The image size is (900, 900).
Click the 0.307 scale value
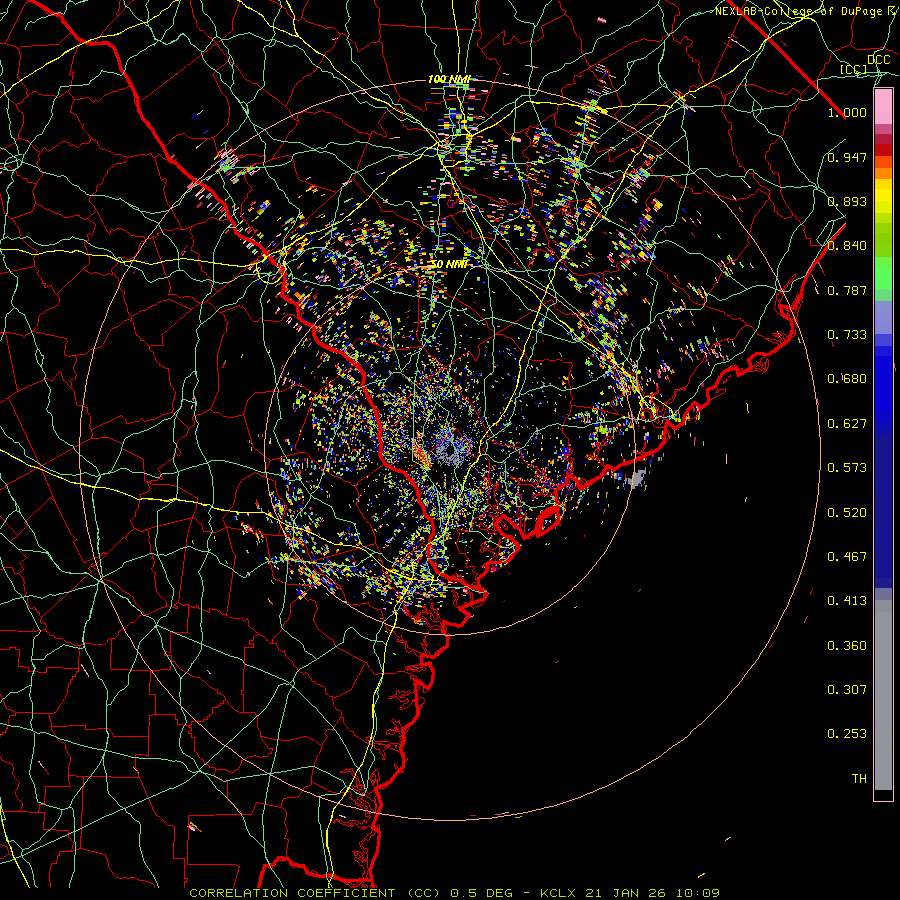(847, 690)
